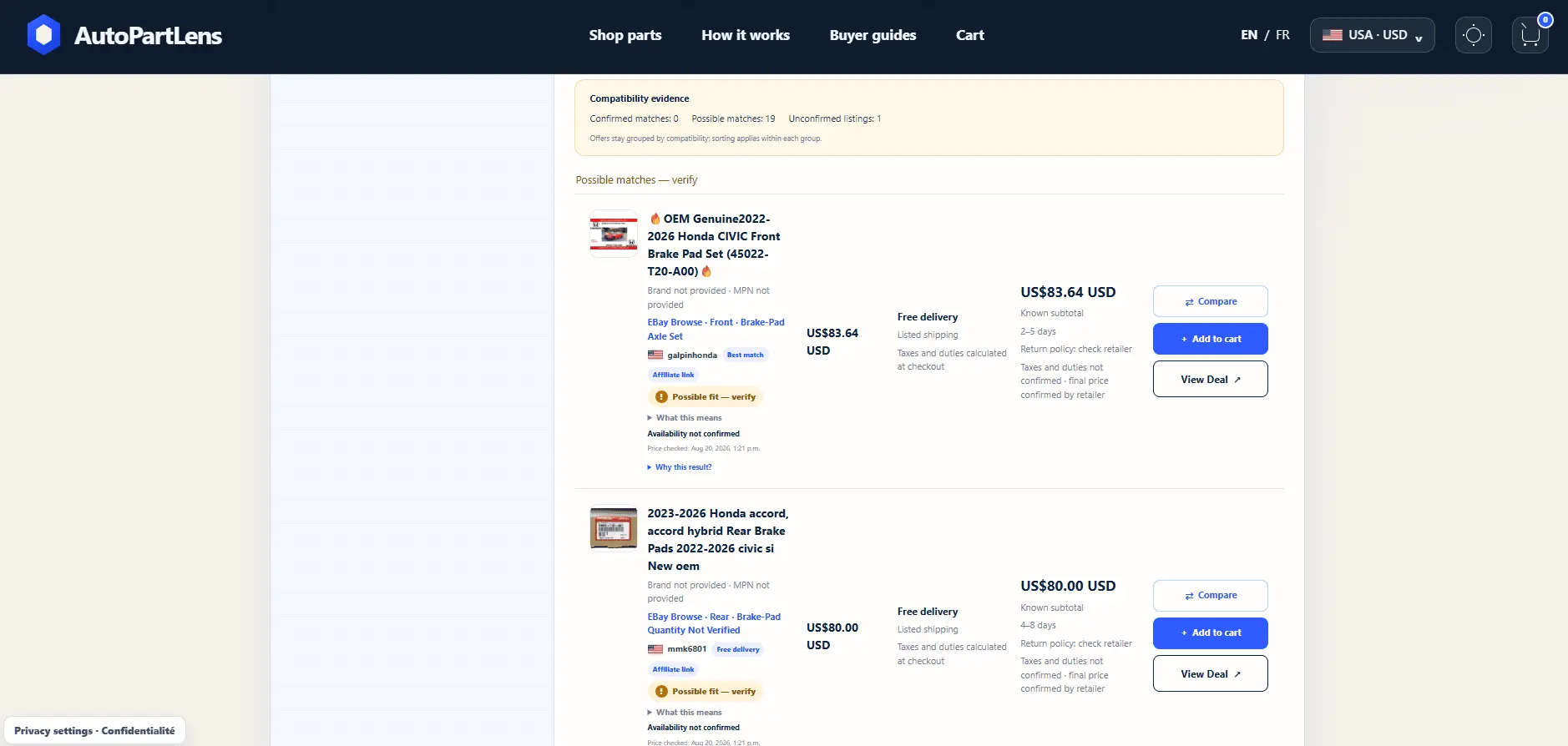Click Possible fit — verify badge on Civic listing
1568x746 pixels.
pyautogui.click(x=706, y=397)
